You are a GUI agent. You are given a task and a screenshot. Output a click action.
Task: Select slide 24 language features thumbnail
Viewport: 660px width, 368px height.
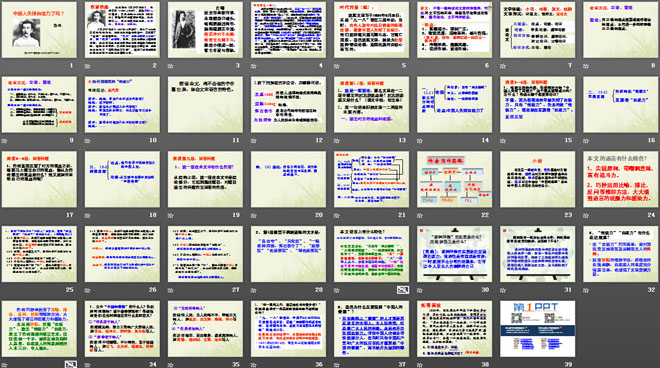pyautogui.click(x=620, y=179)
